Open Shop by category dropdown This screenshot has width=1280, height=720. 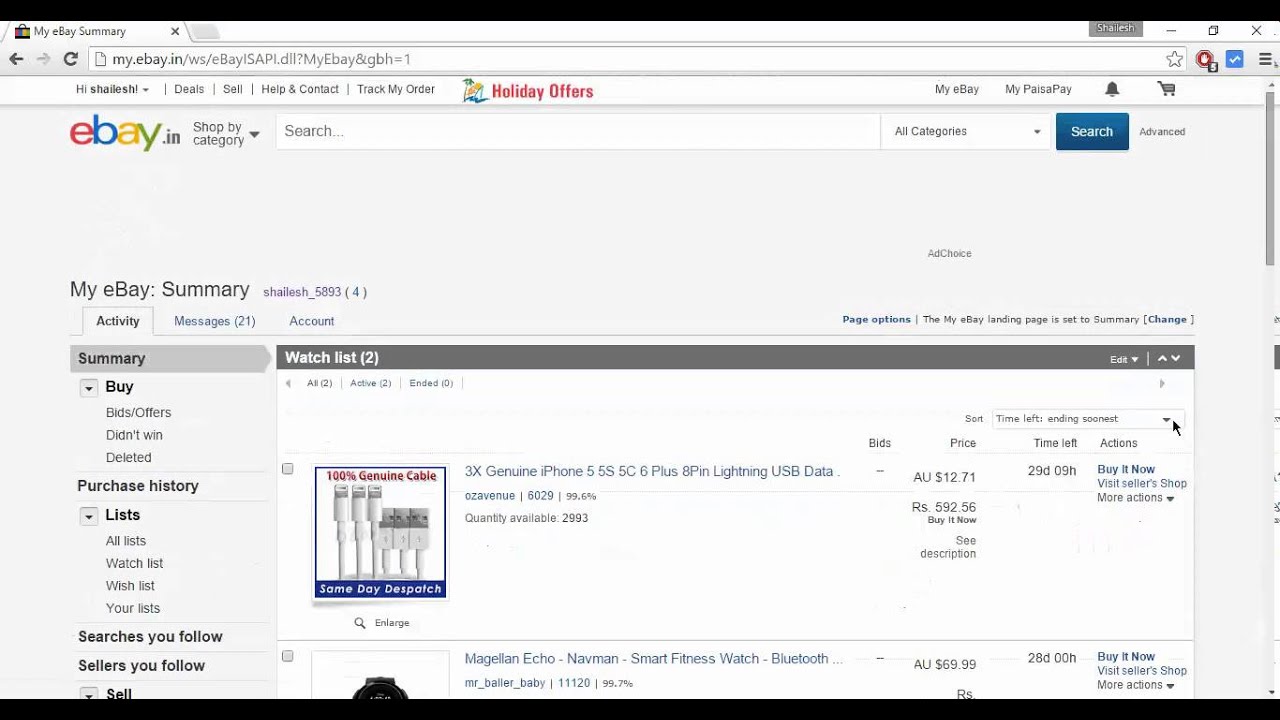(x=225, y=133)
